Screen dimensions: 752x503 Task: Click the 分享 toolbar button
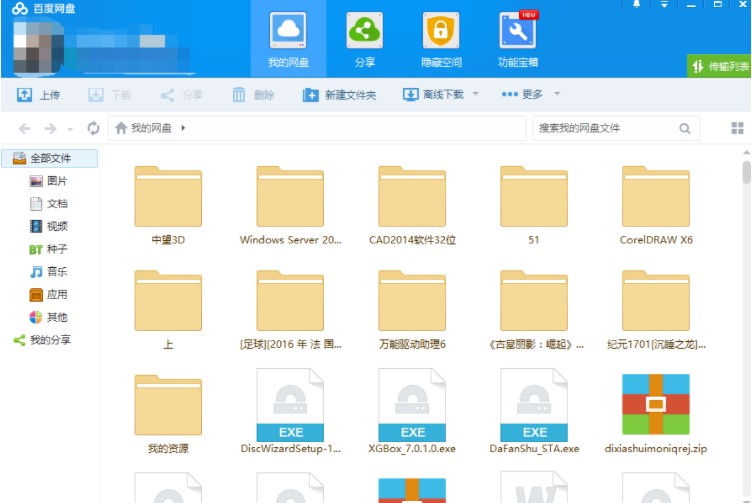(x=181, y=95)
